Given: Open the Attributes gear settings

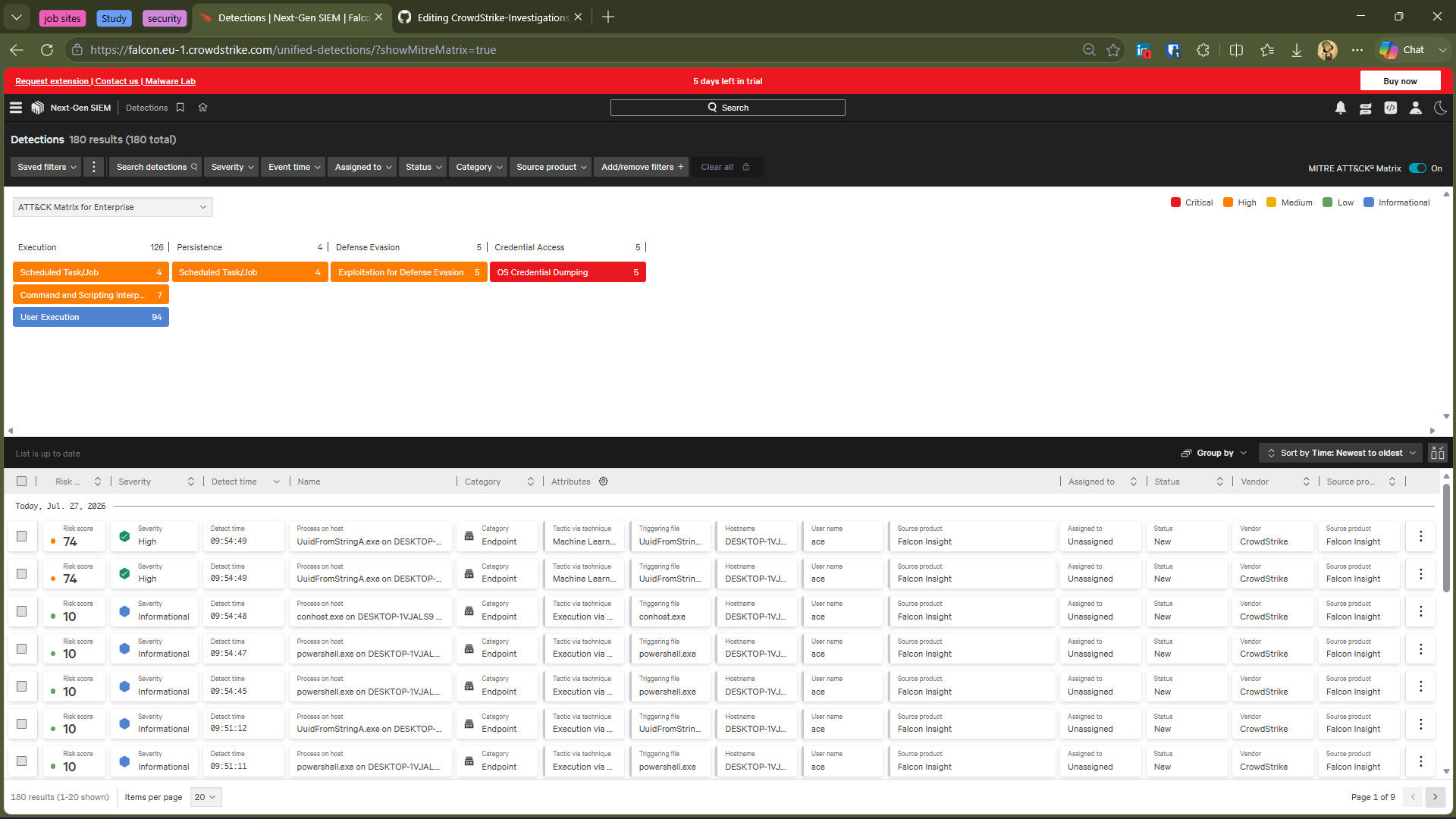Looking at the screenshot, I should [x=604, y=482].
